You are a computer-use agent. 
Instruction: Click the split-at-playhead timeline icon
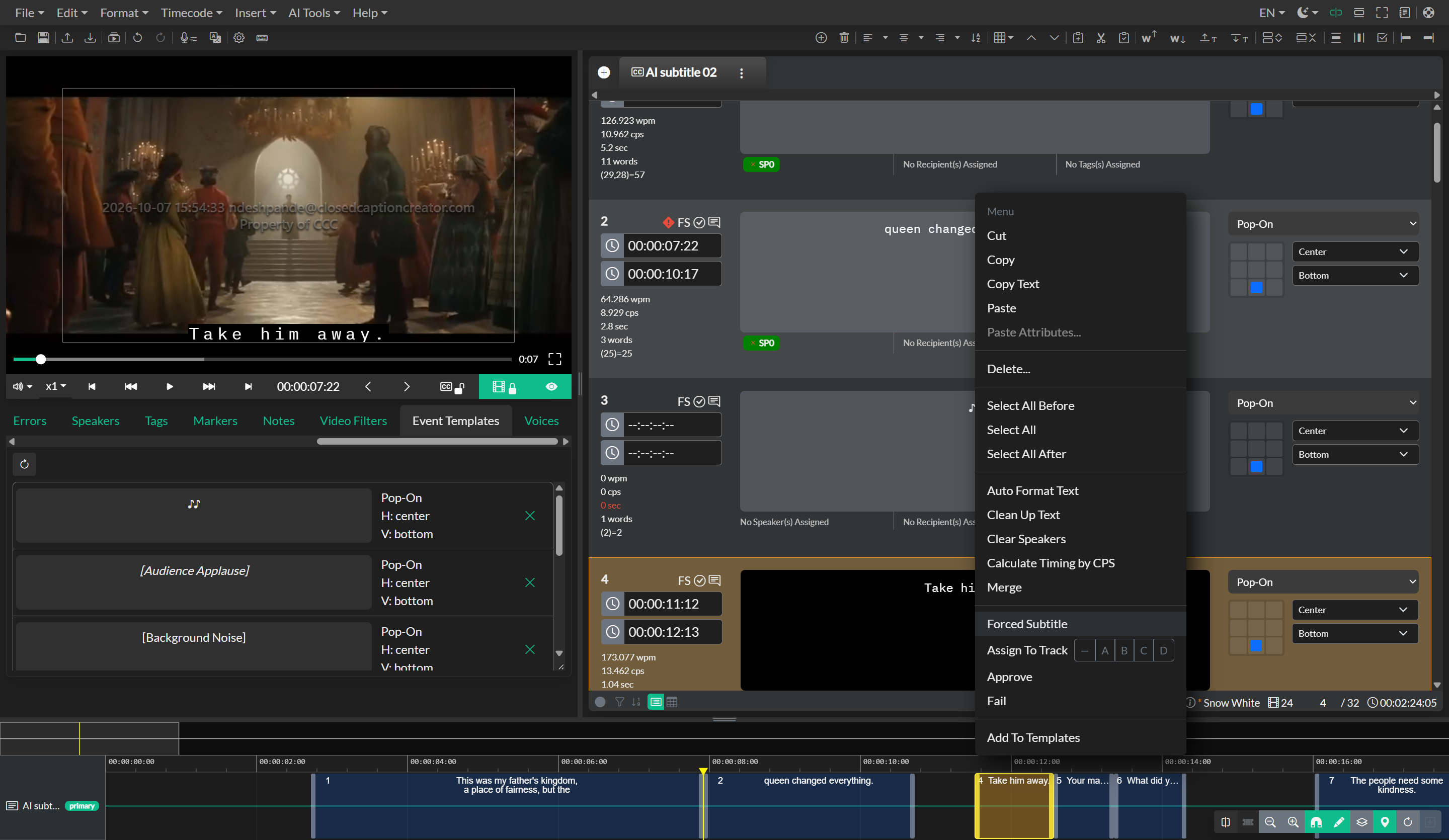(1225, 822)
